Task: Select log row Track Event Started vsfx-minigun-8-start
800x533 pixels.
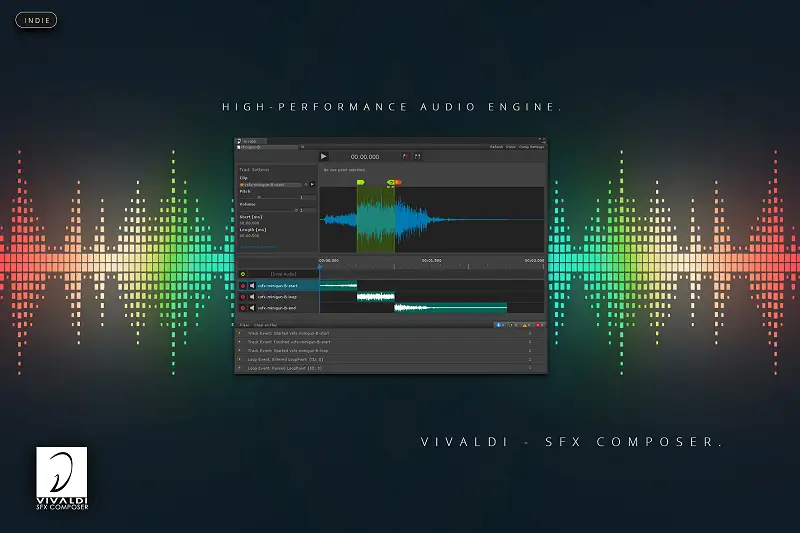Action: 391,334
